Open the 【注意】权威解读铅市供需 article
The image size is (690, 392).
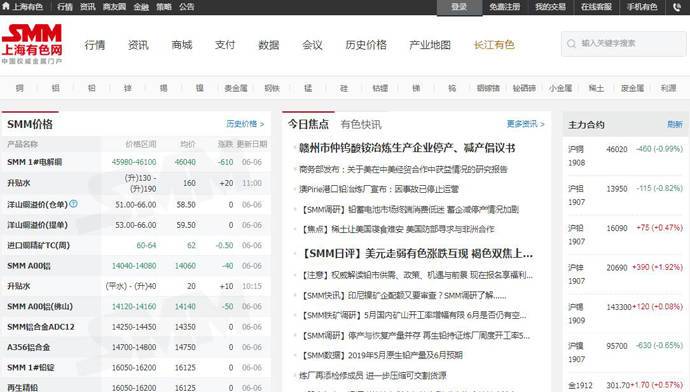[417, 275]
